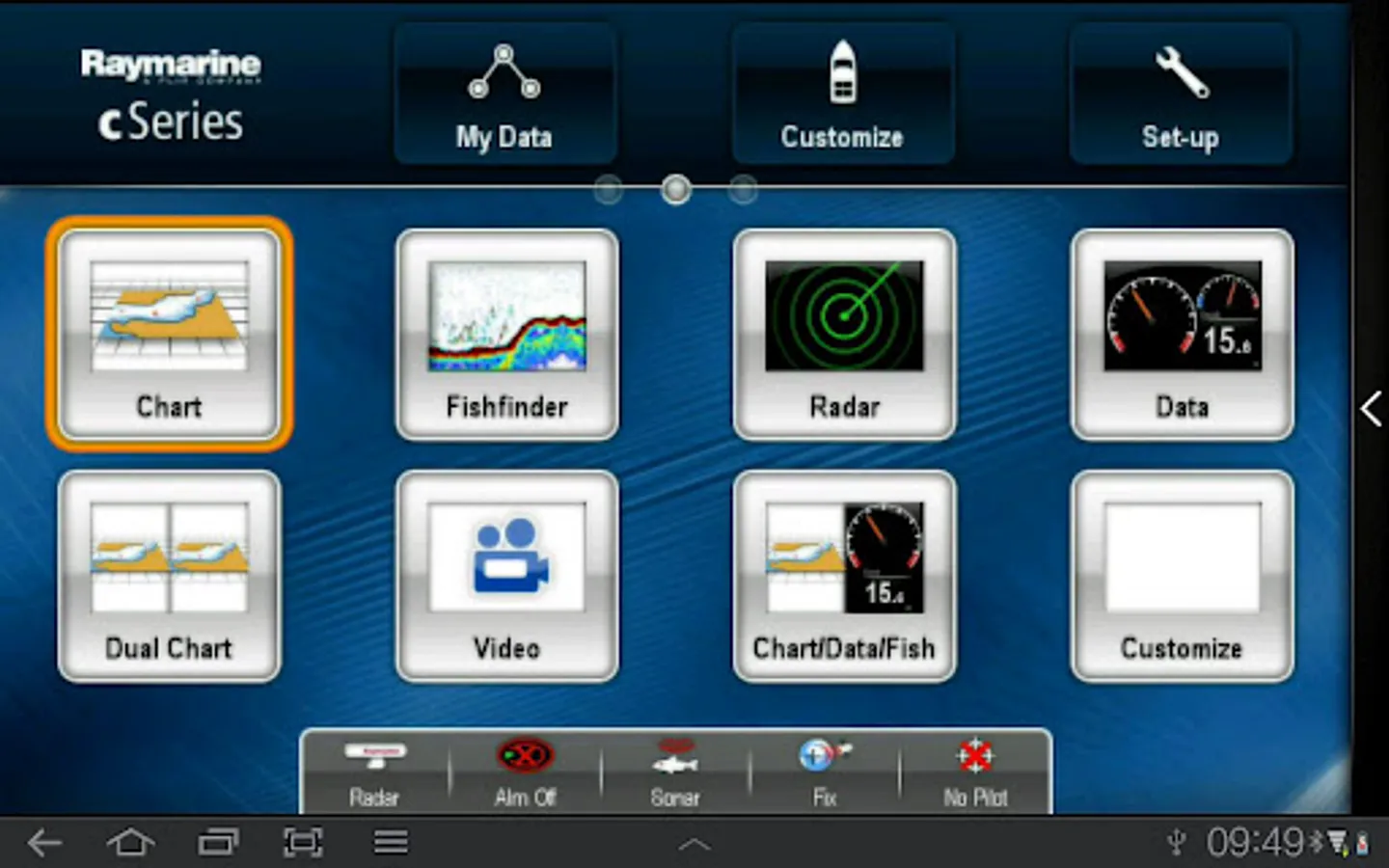This screenshot has height=868, width=1389.
Task: Select the Dual Chart page
Action: point(169,576)
